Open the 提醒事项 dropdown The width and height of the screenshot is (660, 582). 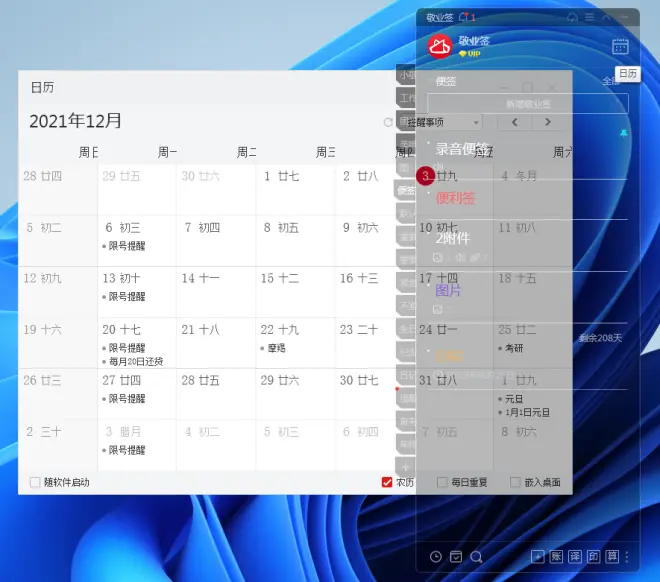coord(443,122)
